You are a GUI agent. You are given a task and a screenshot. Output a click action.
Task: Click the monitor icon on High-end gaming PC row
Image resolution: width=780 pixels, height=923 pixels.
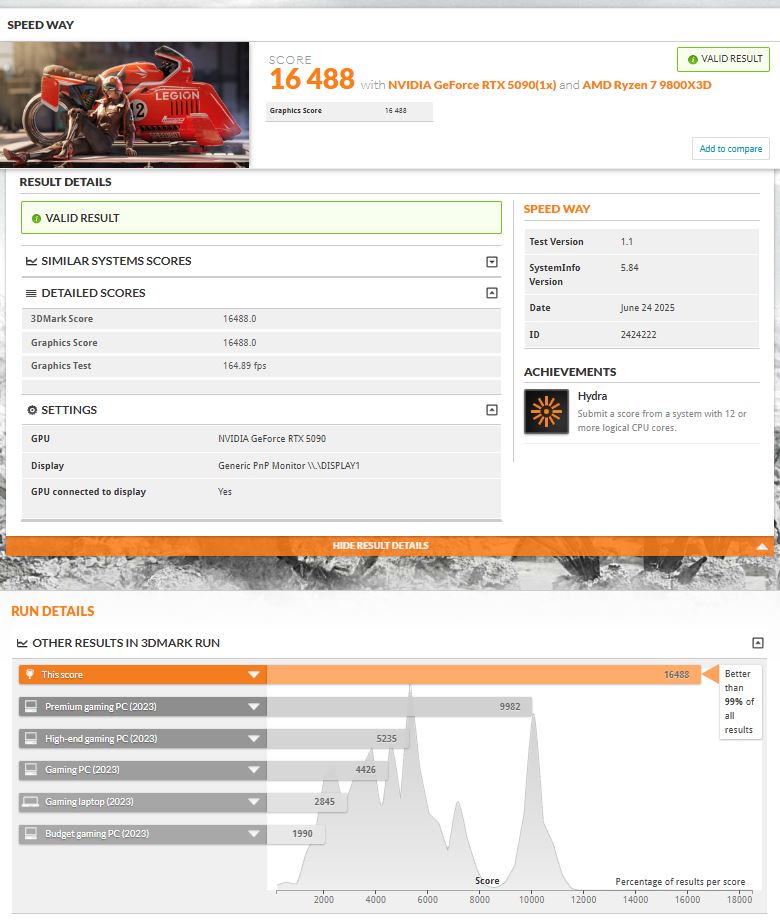coord(31,738)
